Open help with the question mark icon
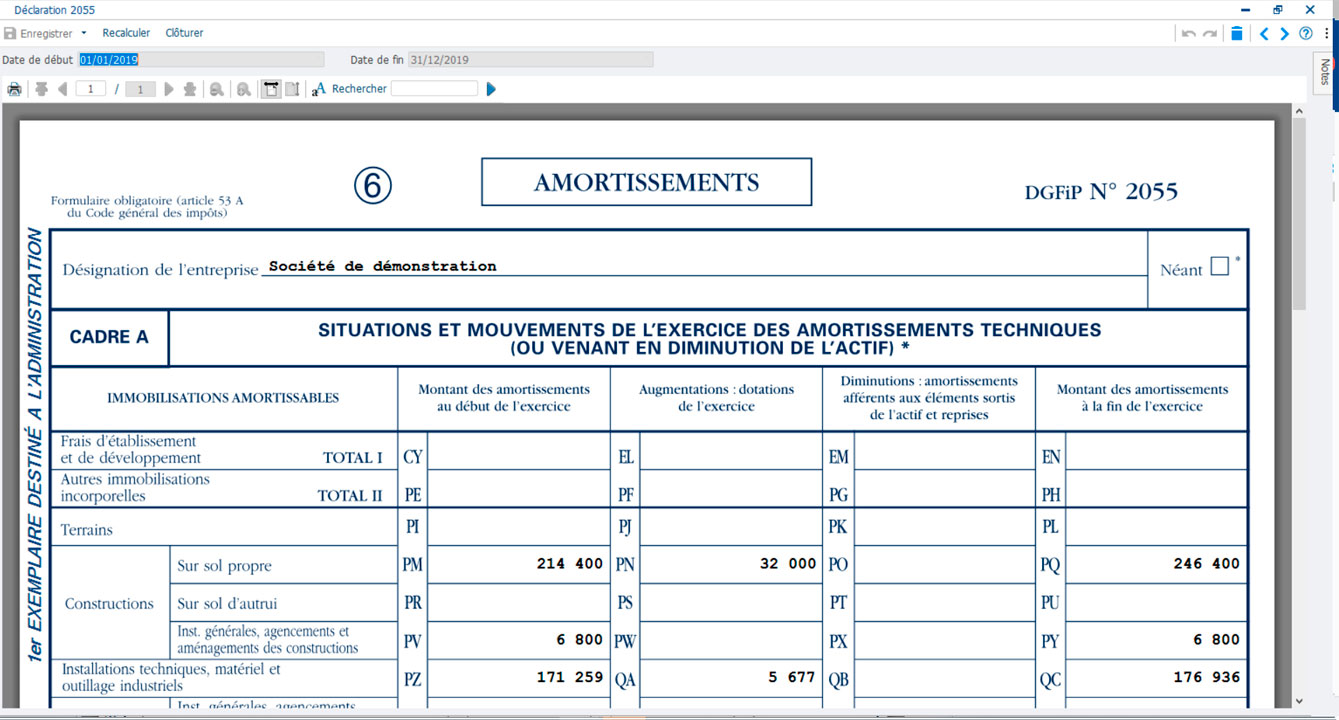1339x720 pixels. [1305, 33]
